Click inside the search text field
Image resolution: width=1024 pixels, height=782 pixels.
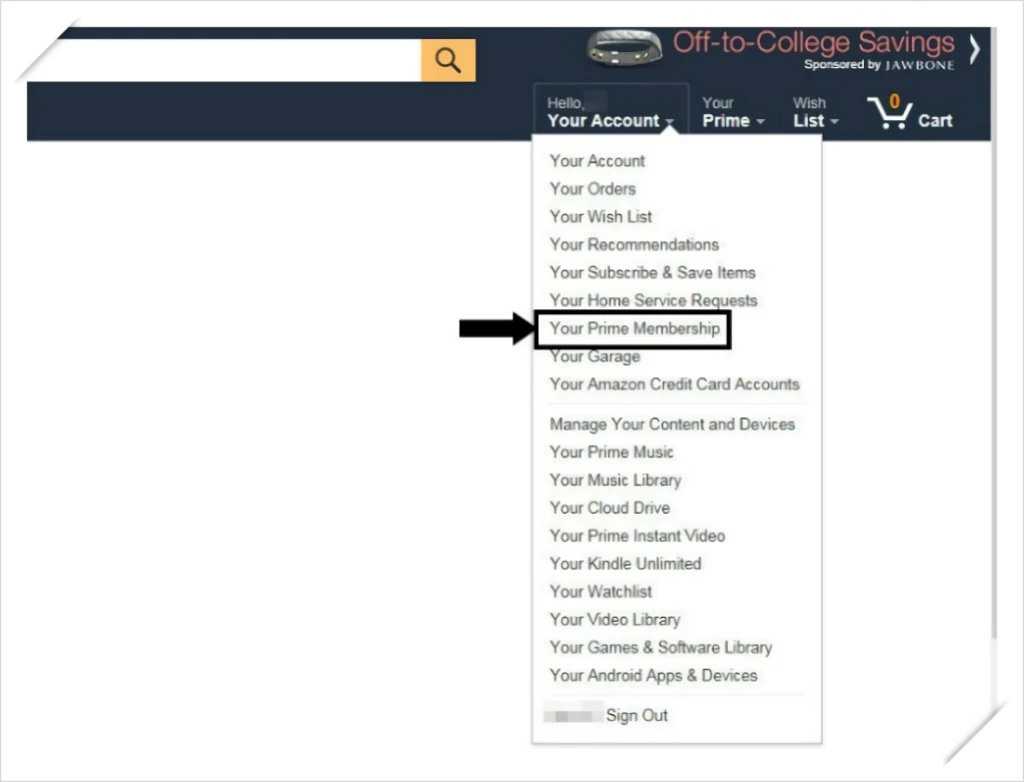(x=239, y=60)
